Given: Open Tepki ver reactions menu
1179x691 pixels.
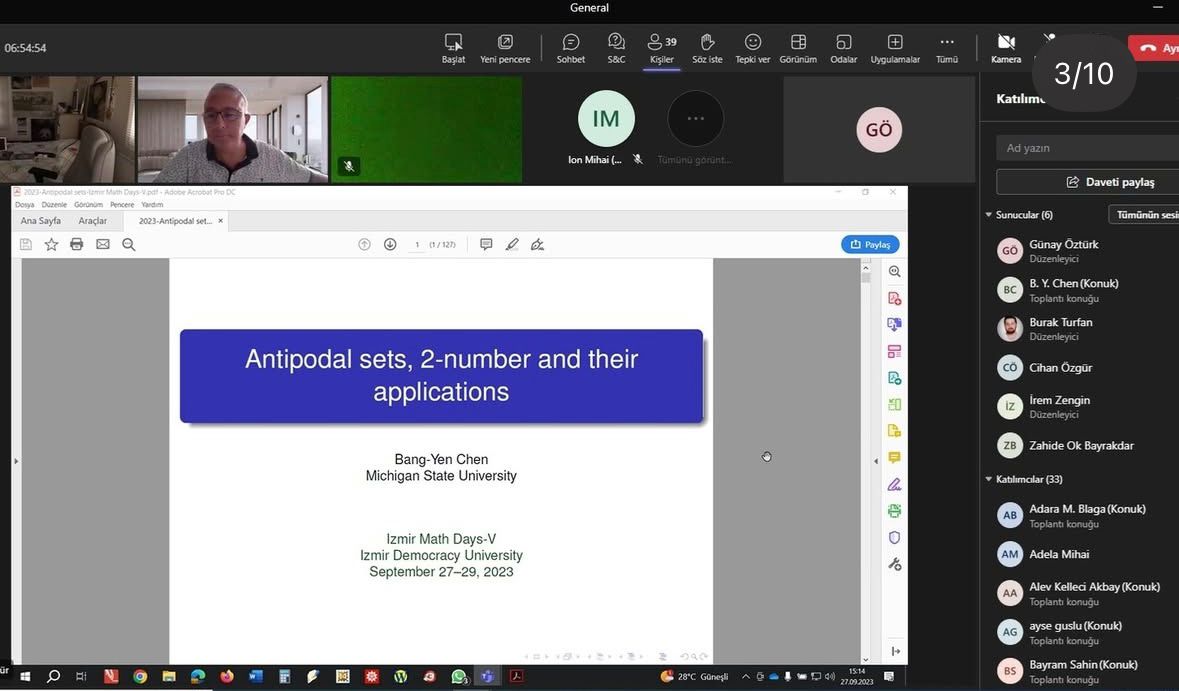Looking at the screenshot, I should click(x=753, y=47).
